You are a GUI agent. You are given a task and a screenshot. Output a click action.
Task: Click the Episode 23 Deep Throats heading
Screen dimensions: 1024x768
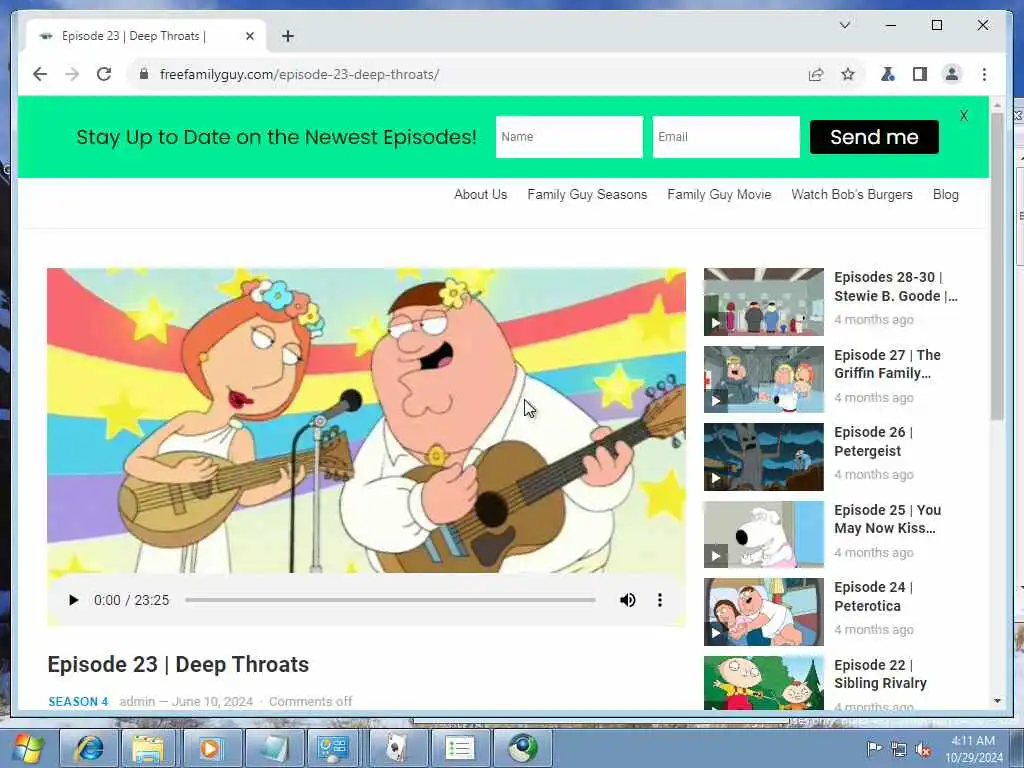click(x=178, y=664)
